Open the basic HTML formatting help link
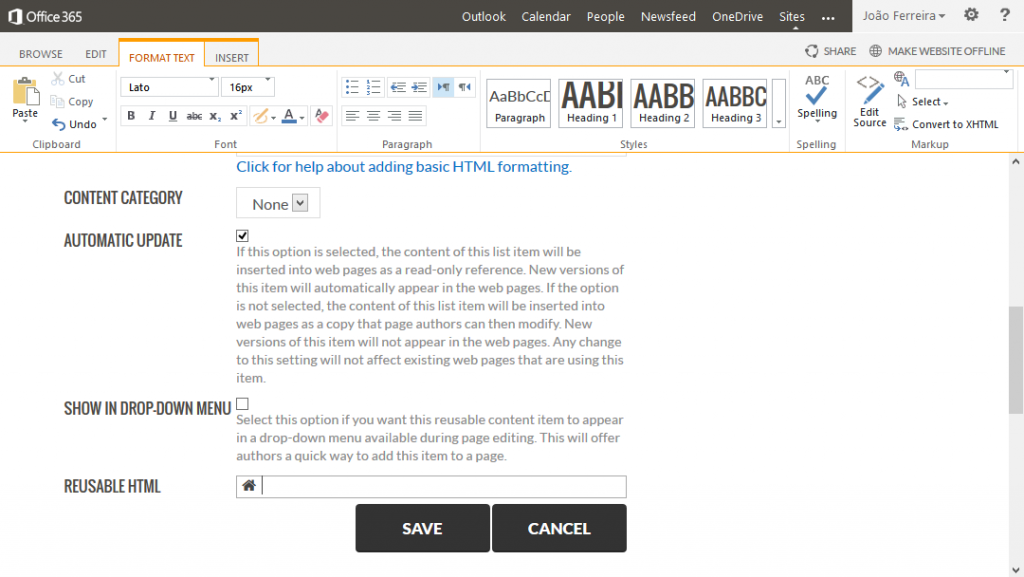Image resolution: width=1024 pixels, height=577 pixels. point(403,167)
